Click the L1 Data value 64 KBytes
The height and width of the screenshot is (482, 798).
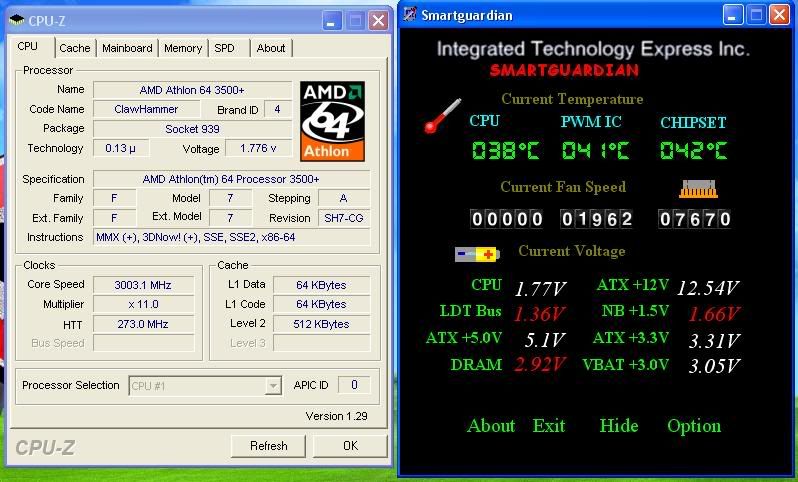point(321,285)
